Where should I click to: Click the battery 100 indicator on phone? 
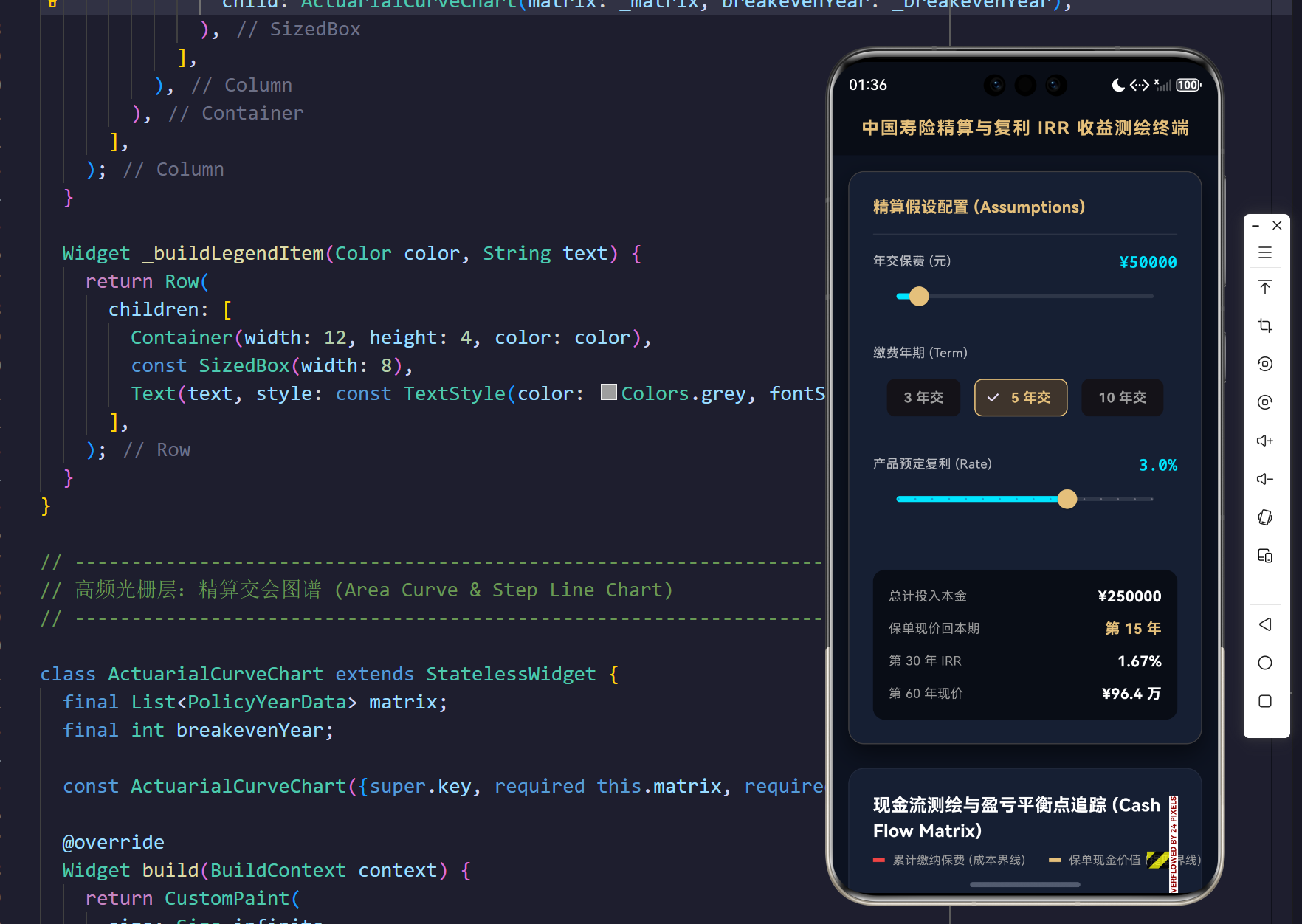tap(1188, 85)
